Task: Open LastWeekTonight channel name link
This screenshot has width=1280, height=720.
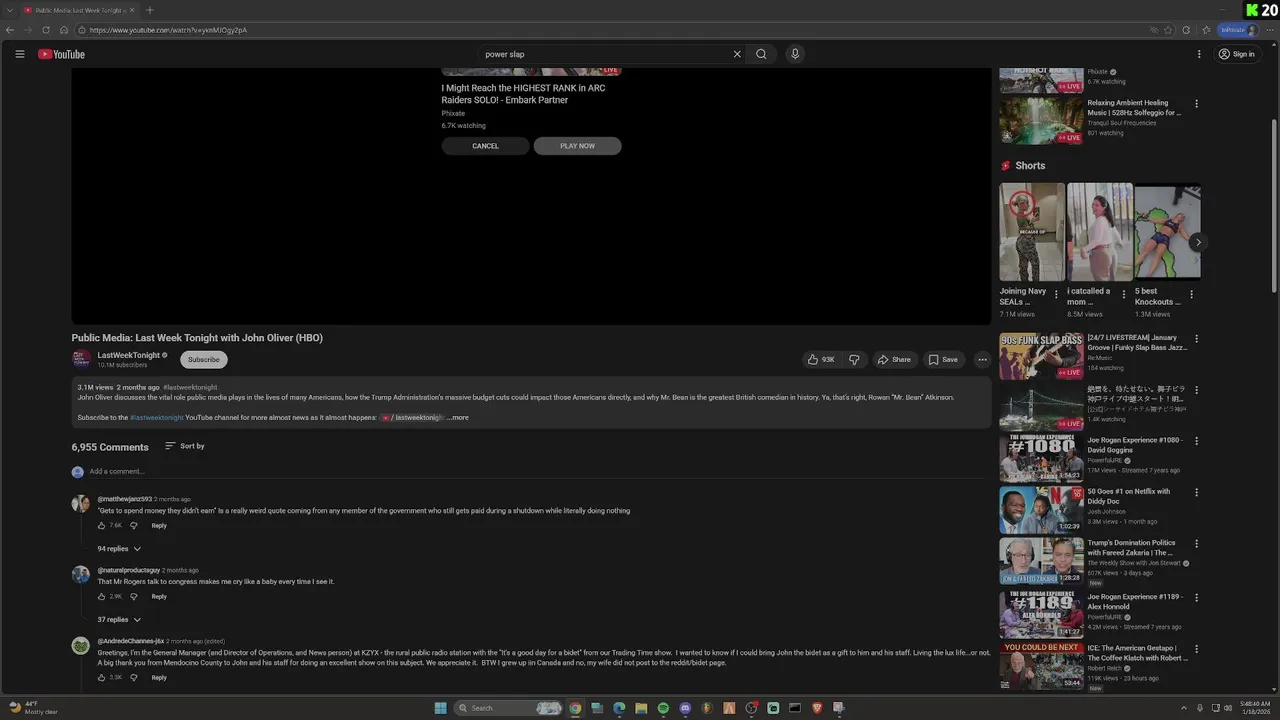Action: click(129, 355)
